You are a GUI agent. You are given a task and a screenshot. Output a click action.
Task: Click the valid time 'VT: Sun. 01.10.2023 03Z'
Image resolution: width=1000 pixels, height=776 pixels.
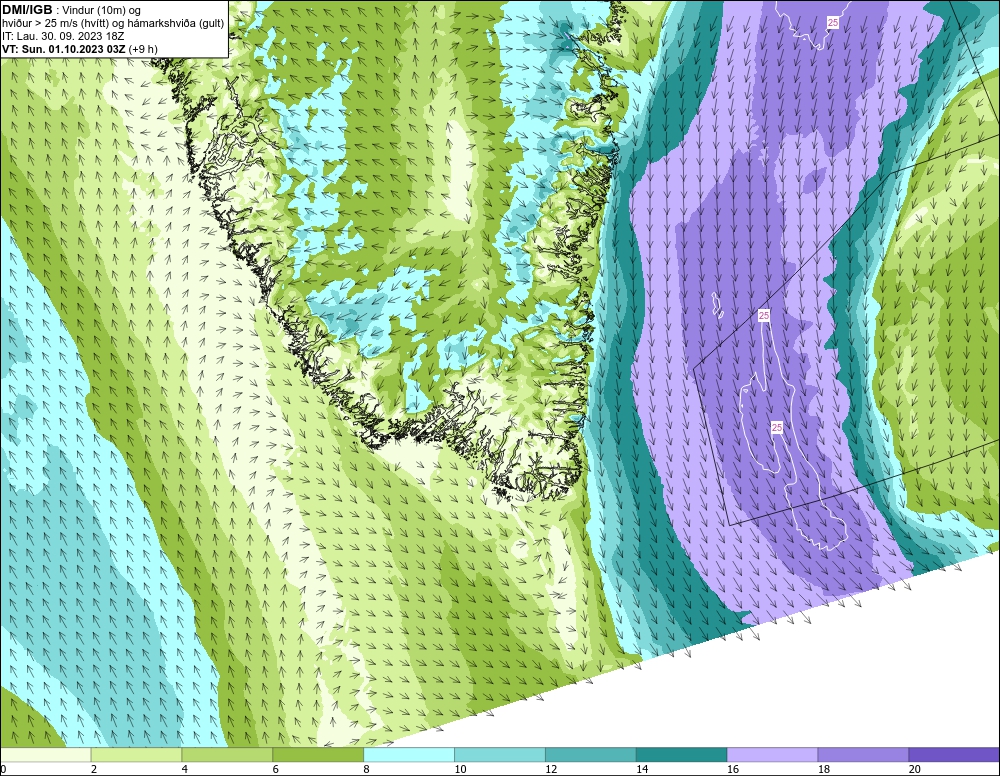[64, 49]
